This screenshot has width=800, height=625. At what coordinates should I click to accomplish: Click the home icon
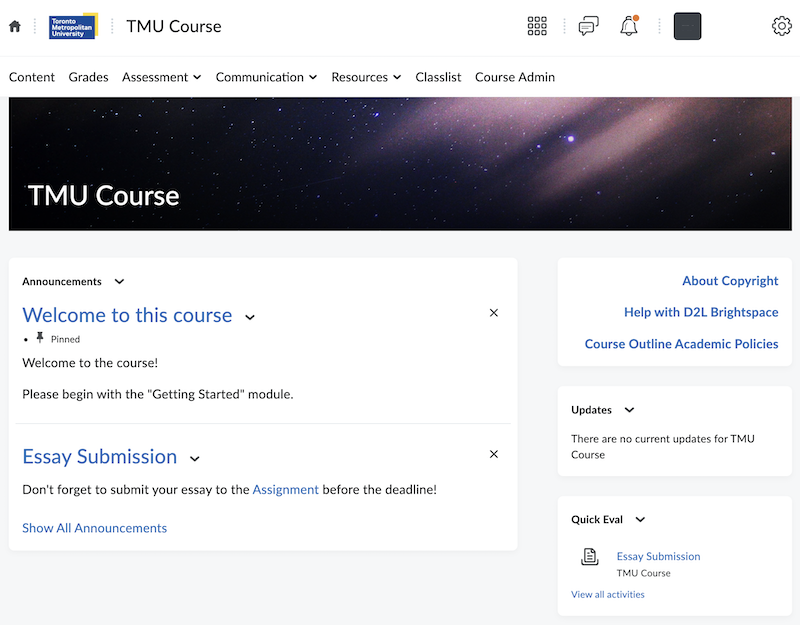point(14,27)
